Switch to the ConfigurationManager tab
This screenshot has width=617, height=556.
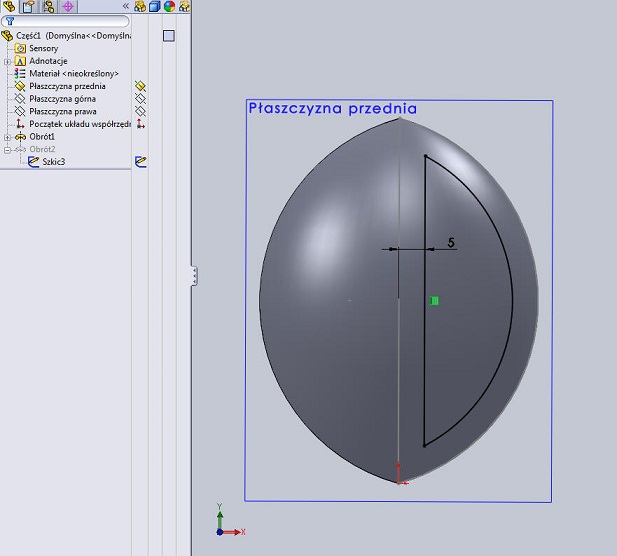48,6
